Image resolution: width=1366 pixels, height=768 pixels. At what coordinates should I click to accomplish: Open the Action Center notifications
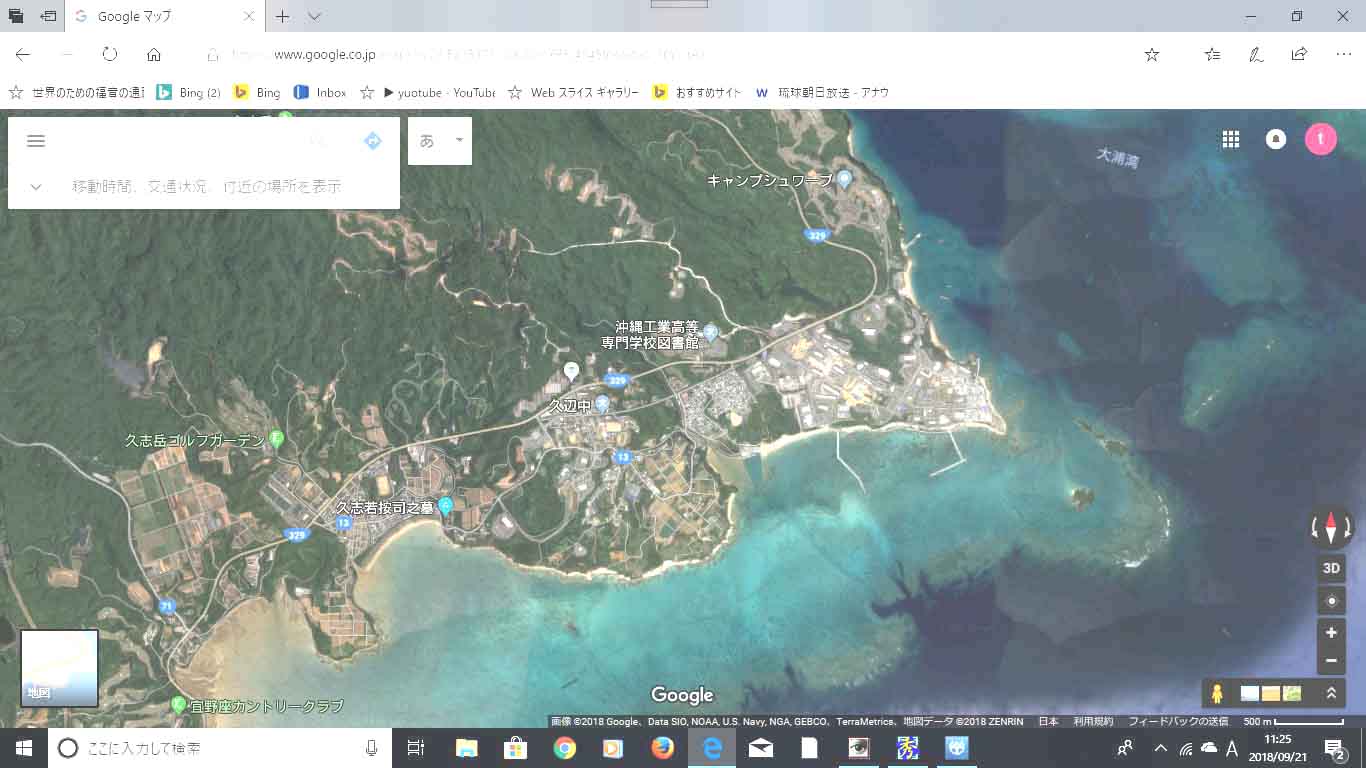pyautogui.click(x=1334, y=747)
